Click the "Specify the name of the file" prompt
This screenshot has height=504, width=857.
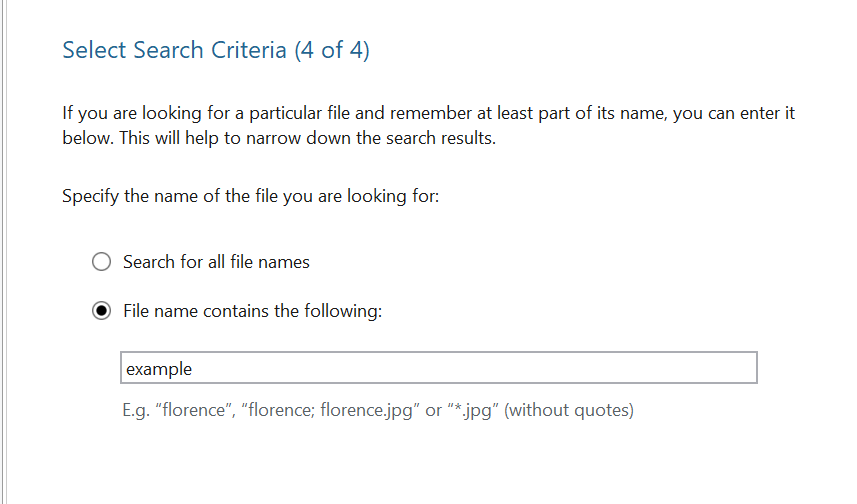click(250, 196)
